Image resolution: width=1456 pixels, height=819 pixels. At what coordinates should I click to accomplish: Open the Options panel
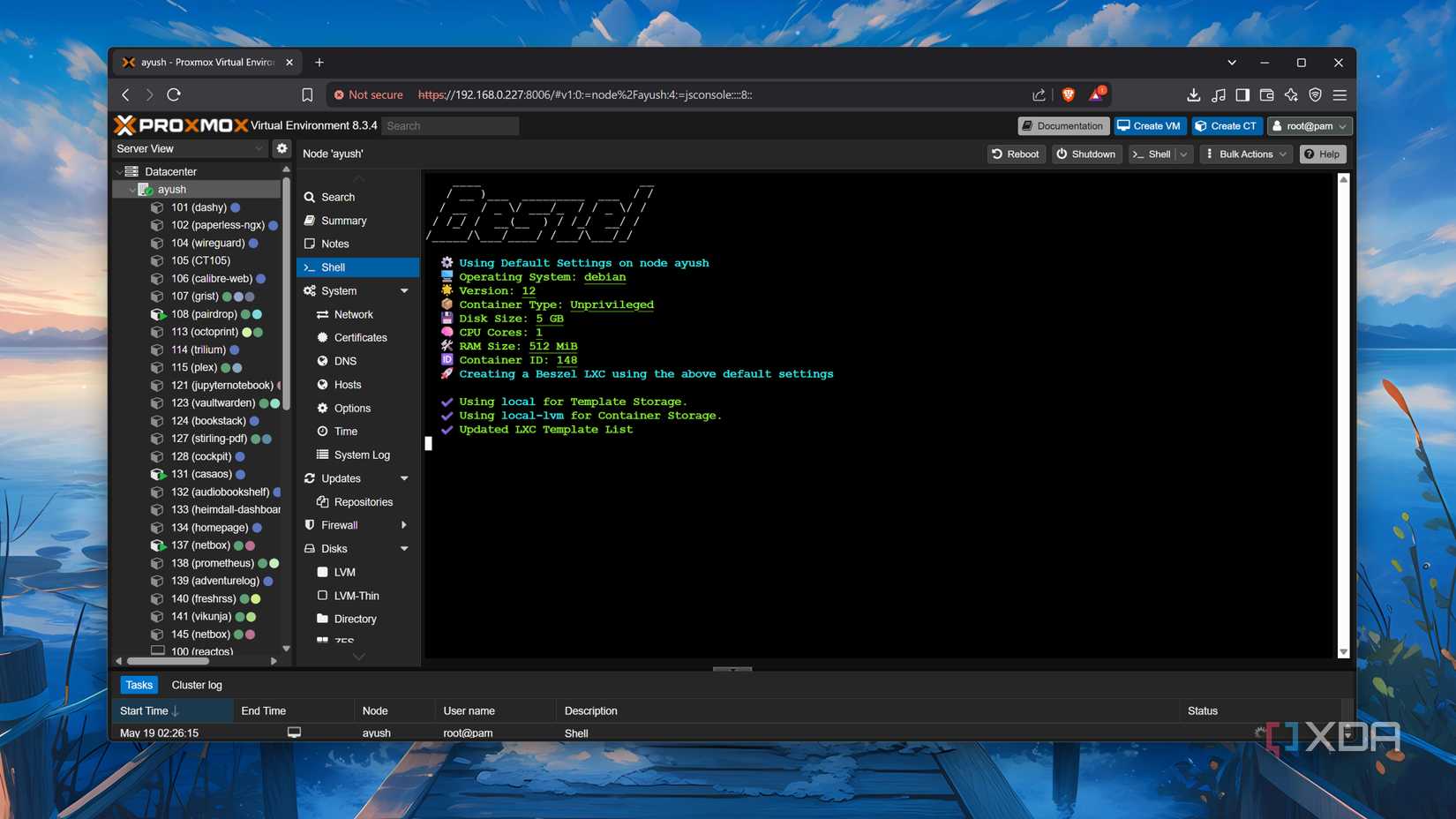352,408
